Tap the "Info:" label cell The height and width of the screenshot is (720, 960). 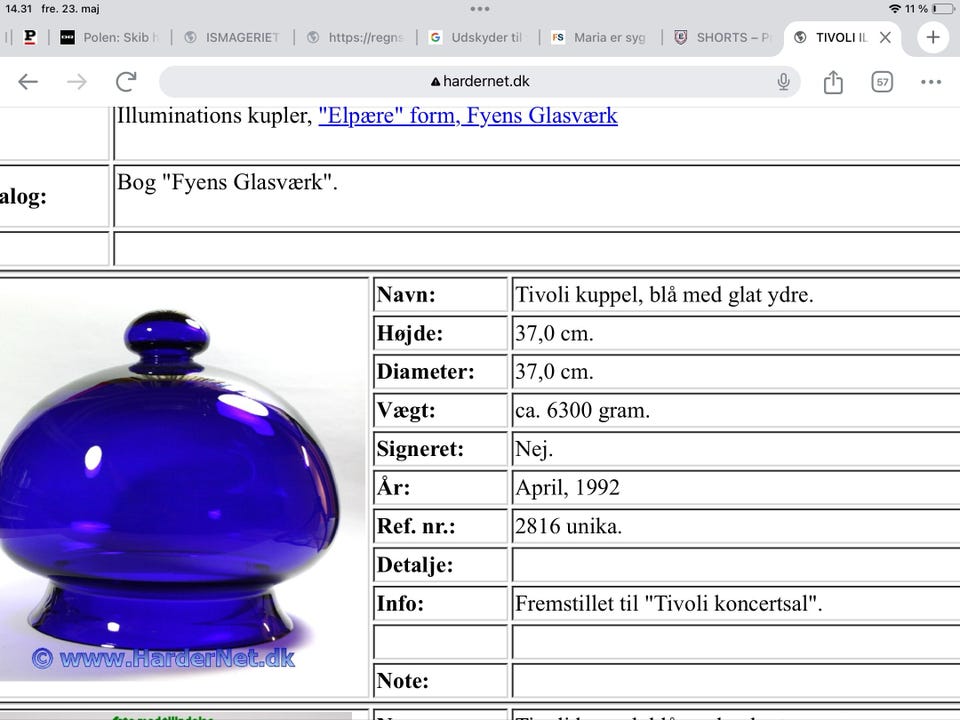coord(440,603)
